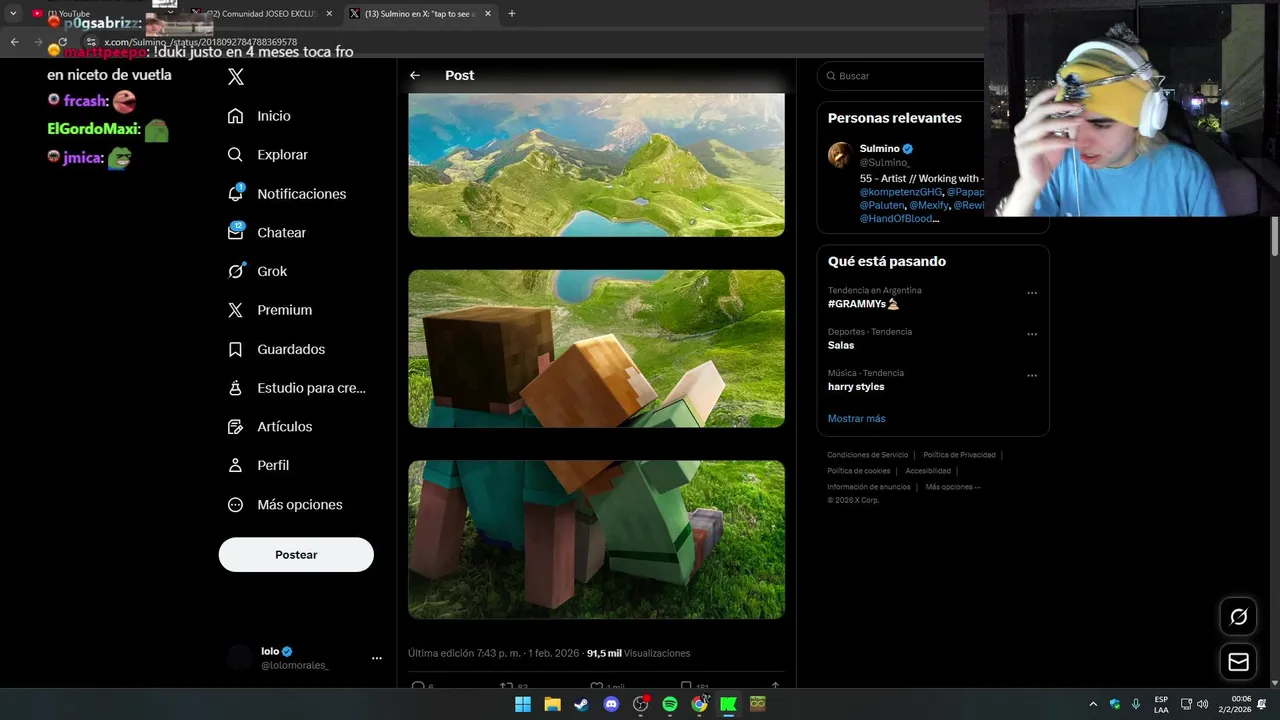Viewport: 1280px width, 720px height.
Task: Open the floating Grok button
Action: click(1238, 617)
